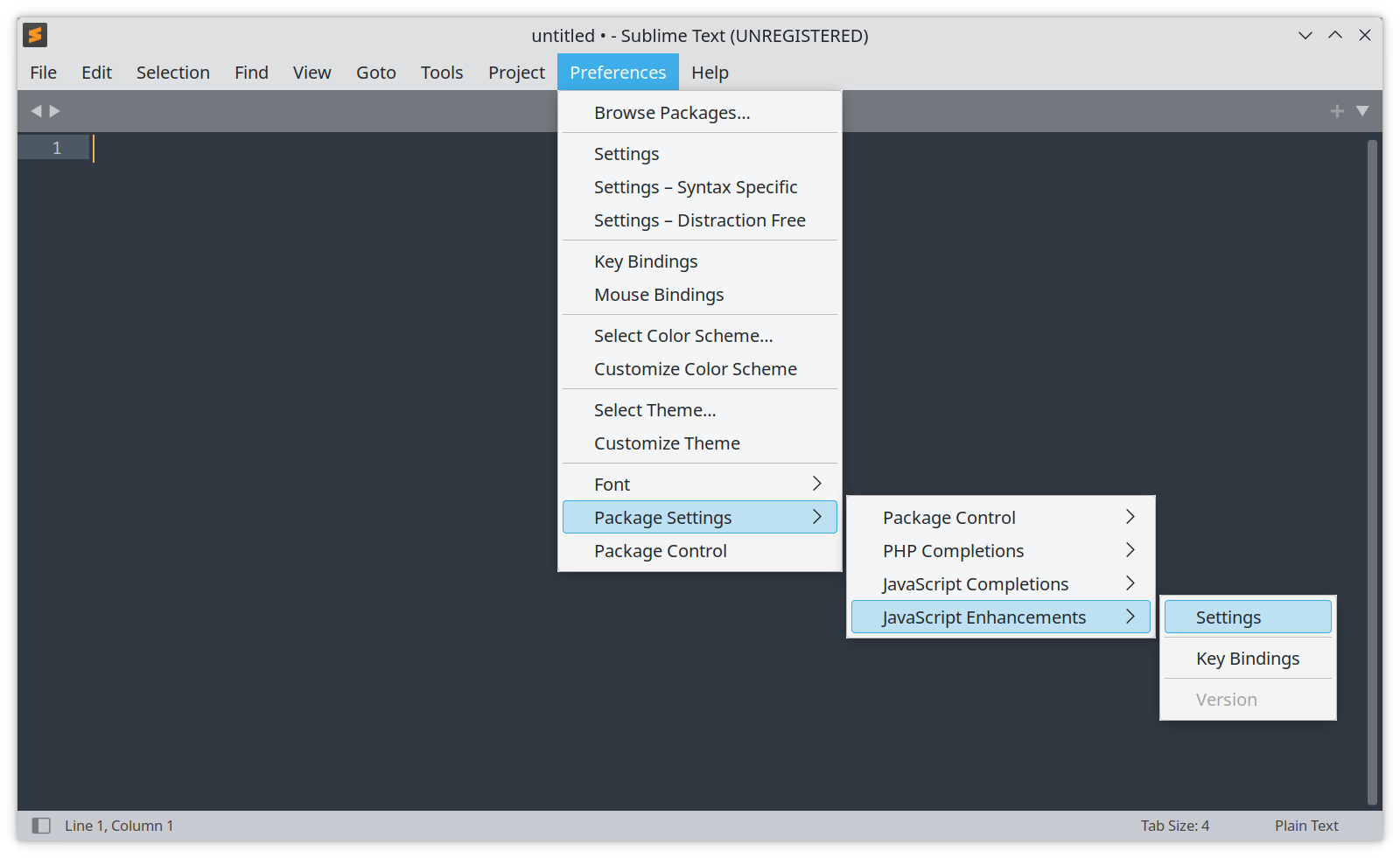Click the Line 1, Column 1 status
This screenshot has width=1400, height=858.
coord(119,826)
